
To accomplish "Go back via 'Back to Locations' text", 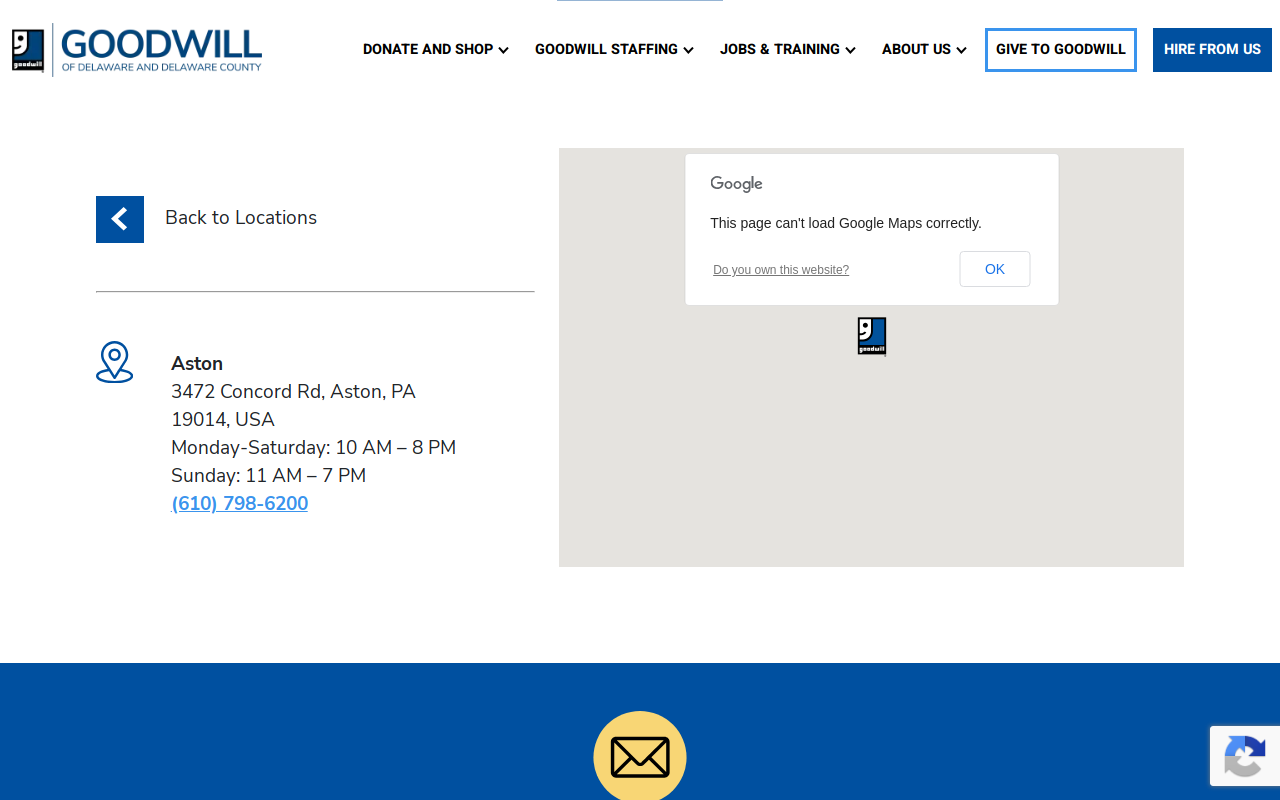I will point(241,218).
